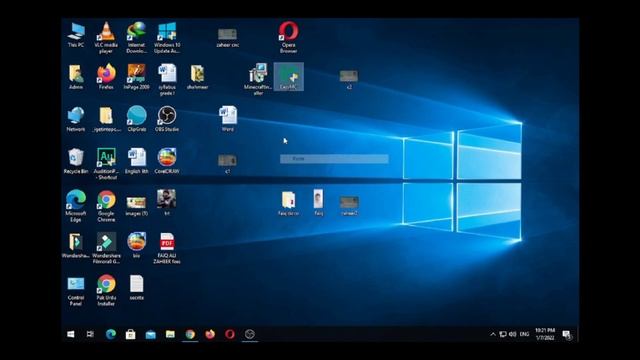Select the zaheer2 image file thumbnail

coord(349,205)
